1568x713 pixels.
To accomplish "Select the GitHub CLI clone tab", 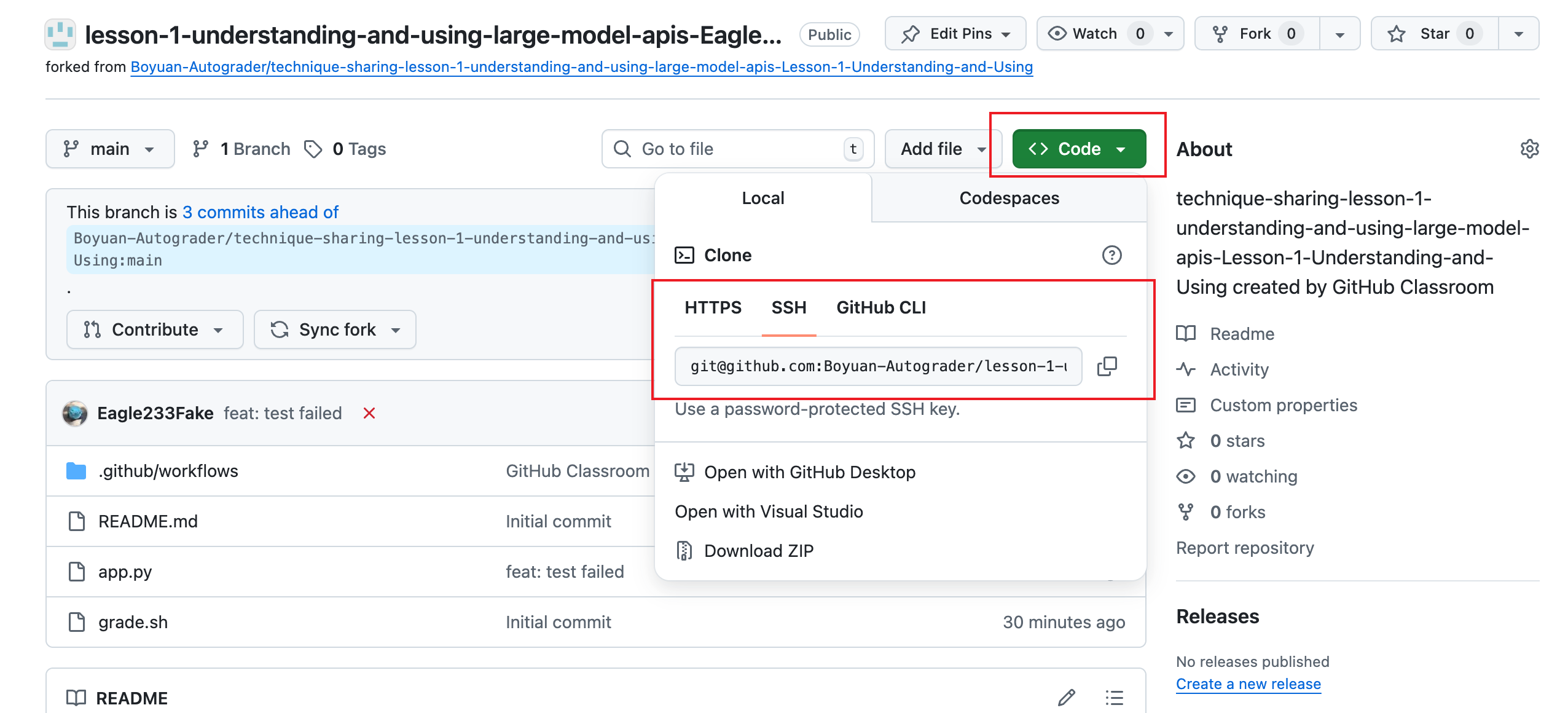I will (880, 307).
